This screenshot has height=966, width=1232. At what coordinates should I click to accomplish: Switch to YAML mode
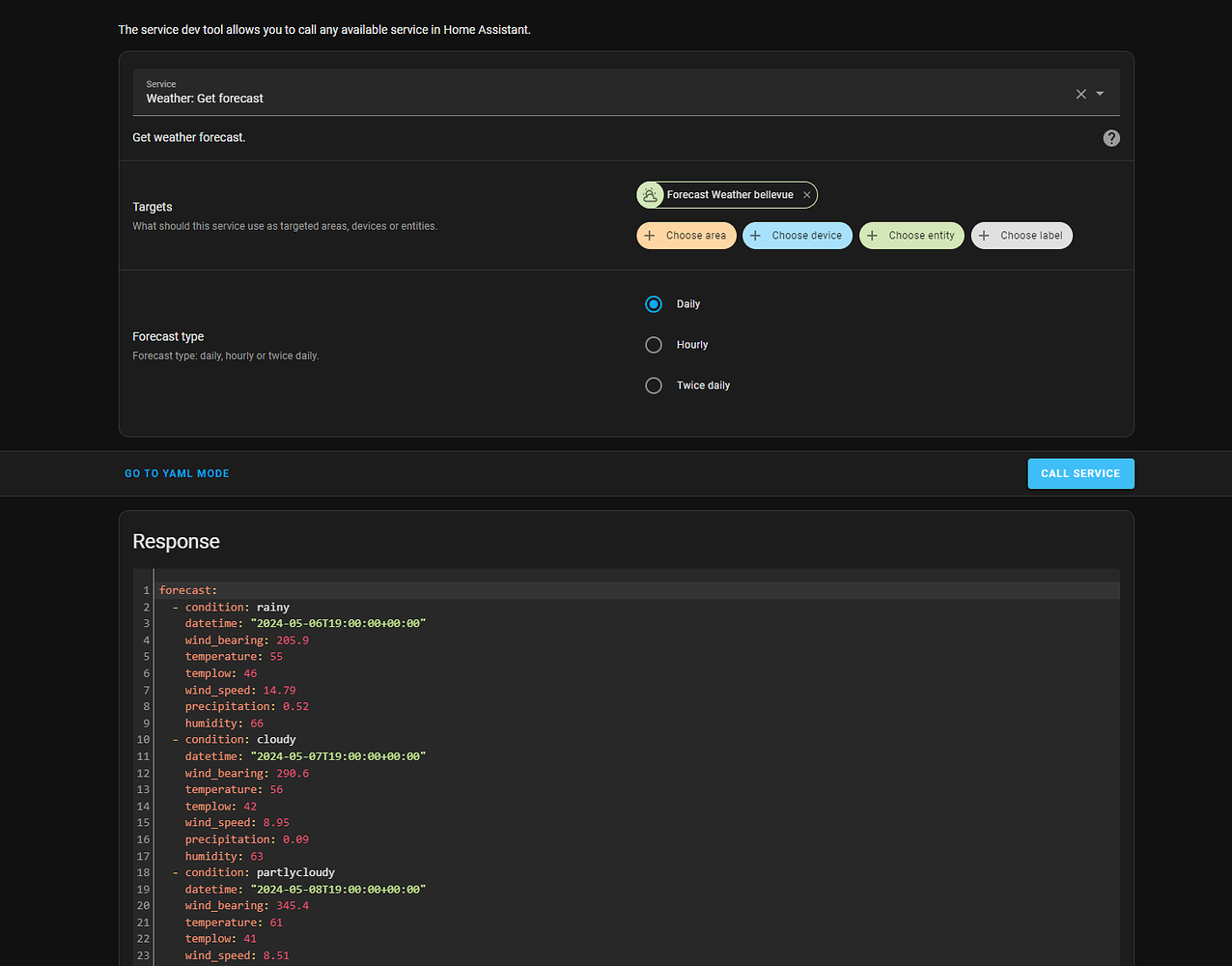click(x=177, y=473)
